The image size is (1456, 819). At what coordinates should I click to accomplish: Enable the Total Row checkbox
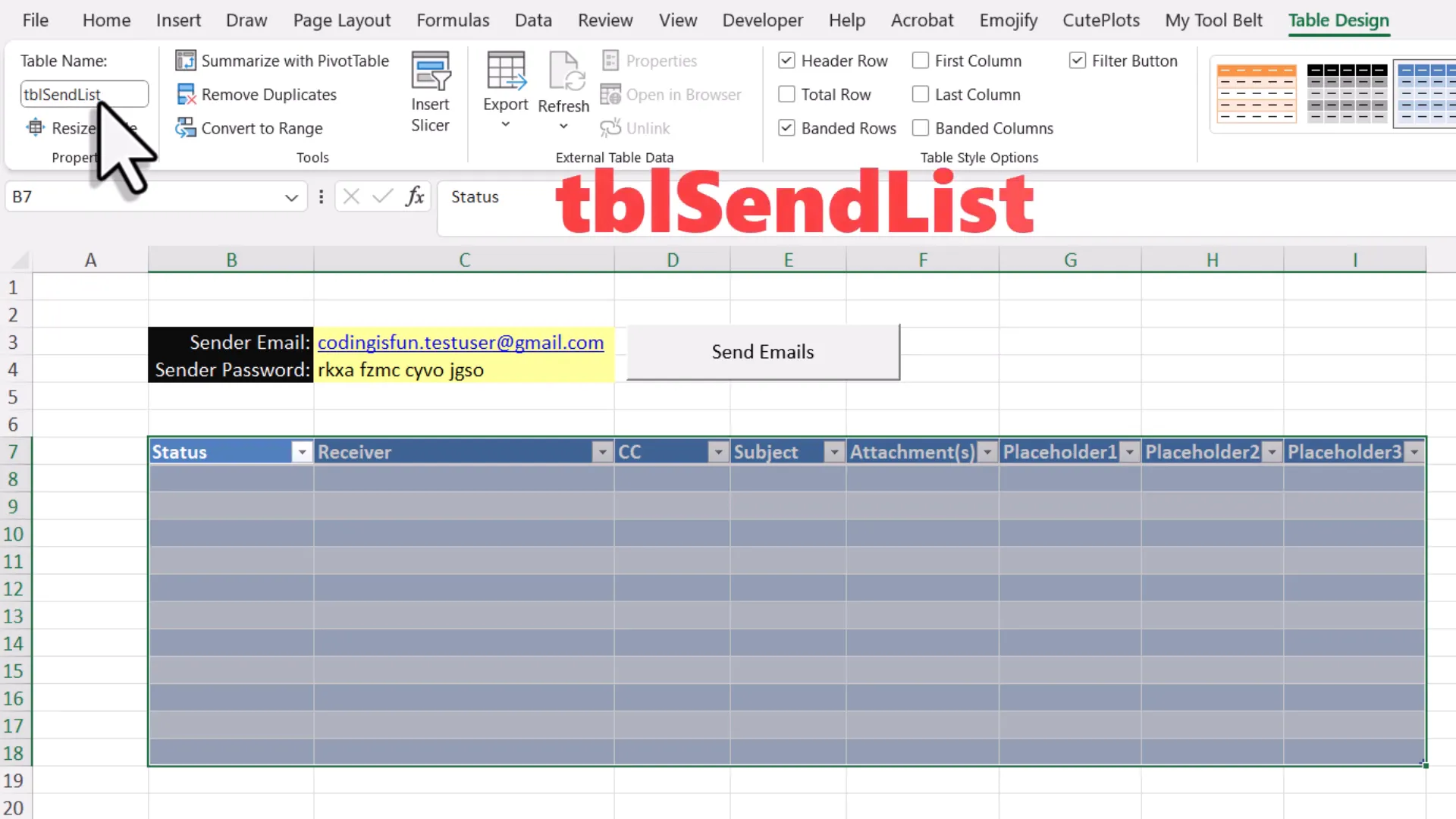pyautogui.click(x=786, y=94)
